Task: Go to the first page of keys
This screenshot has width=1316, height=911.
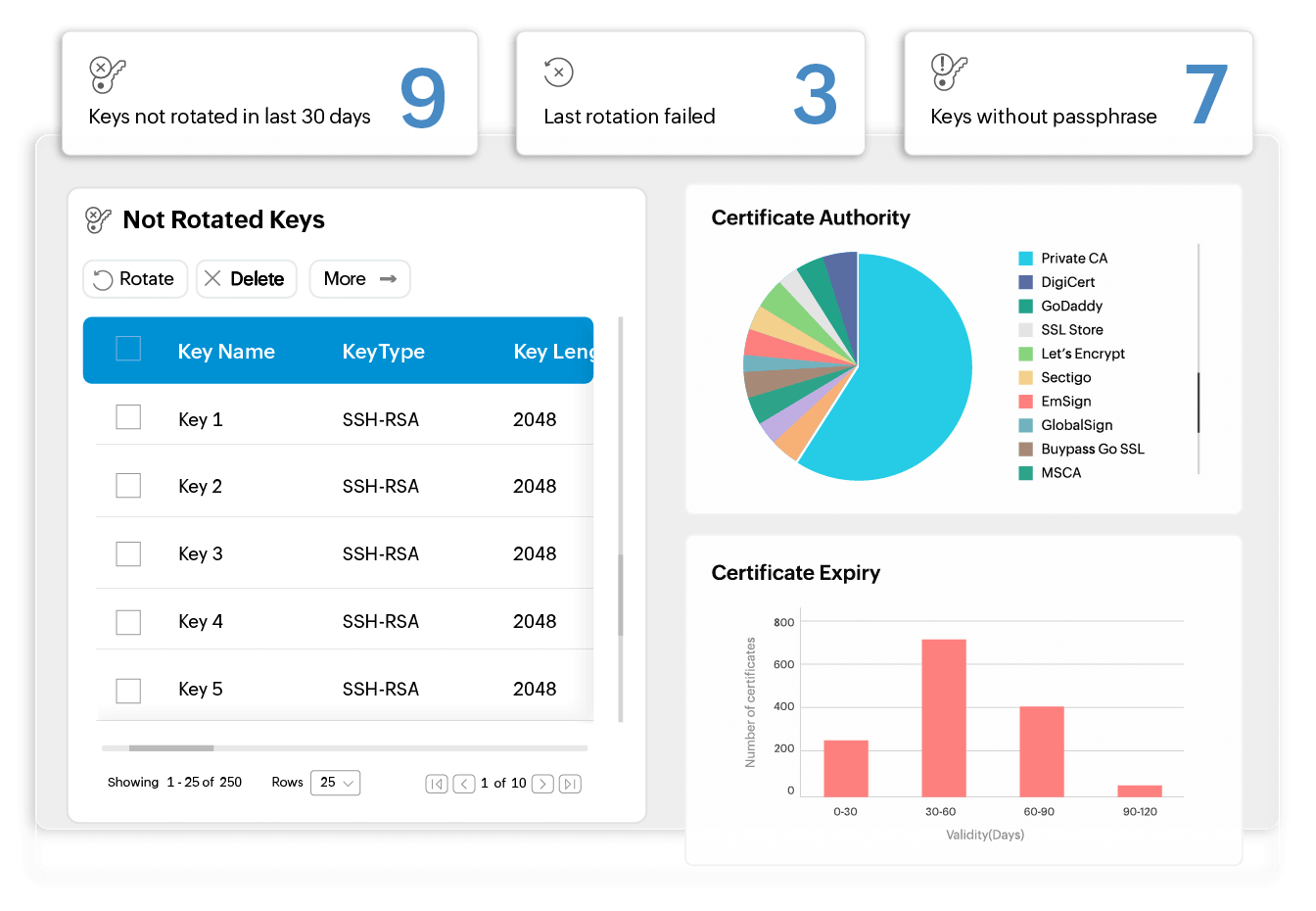Action: point(437,784)
